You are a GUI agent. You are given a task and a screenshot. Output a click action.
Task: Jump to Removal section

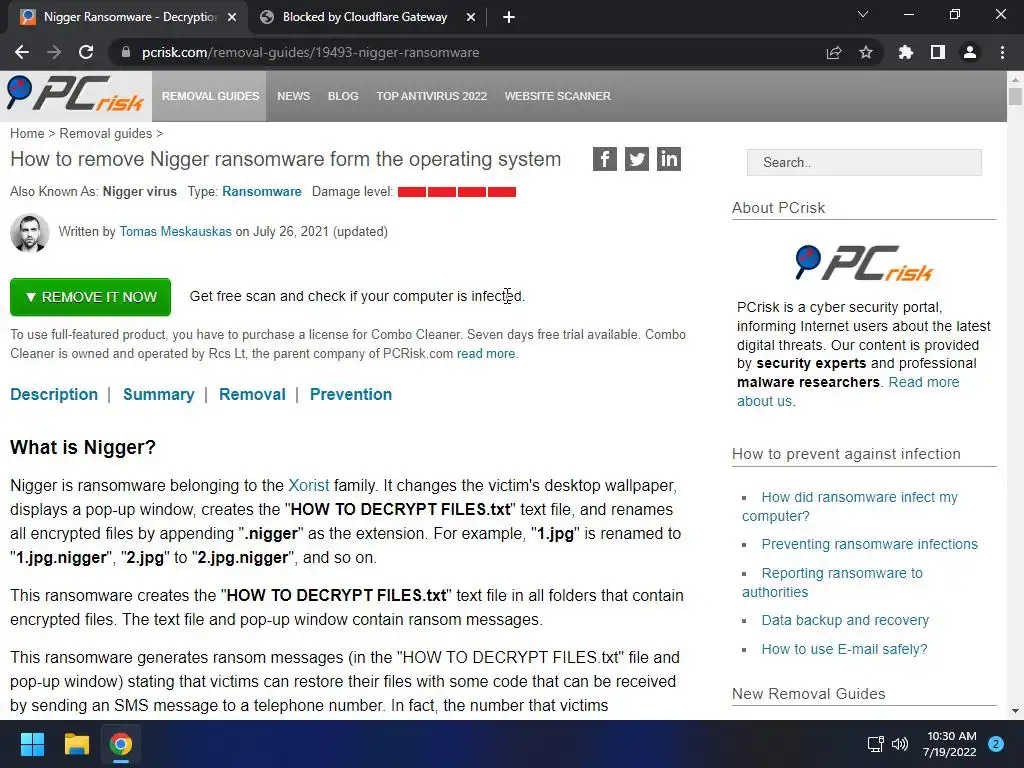pyautogui.click(x=252, y=394)
